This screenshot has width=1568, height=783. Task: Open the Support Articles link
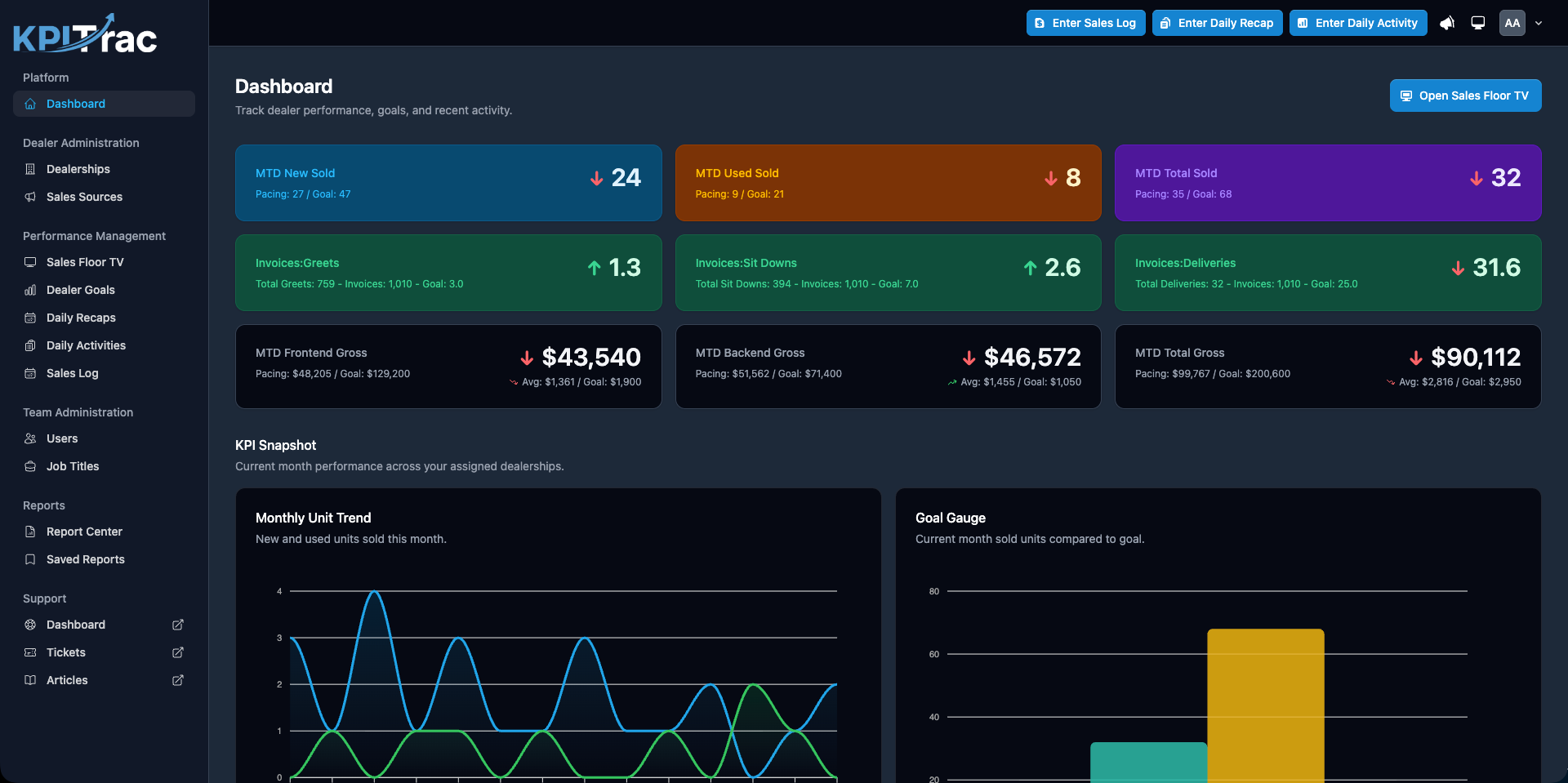point(104,680)
